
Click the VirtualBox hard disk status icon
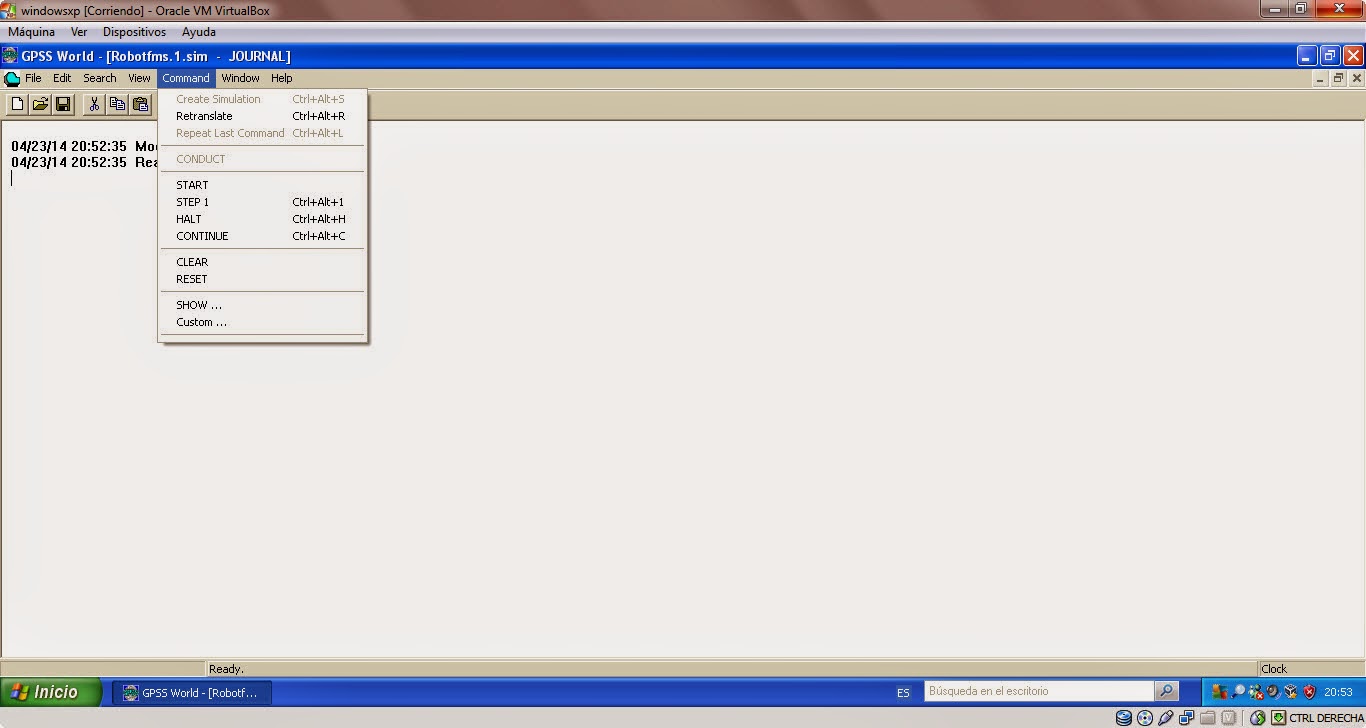click(x=1124, y=717)
